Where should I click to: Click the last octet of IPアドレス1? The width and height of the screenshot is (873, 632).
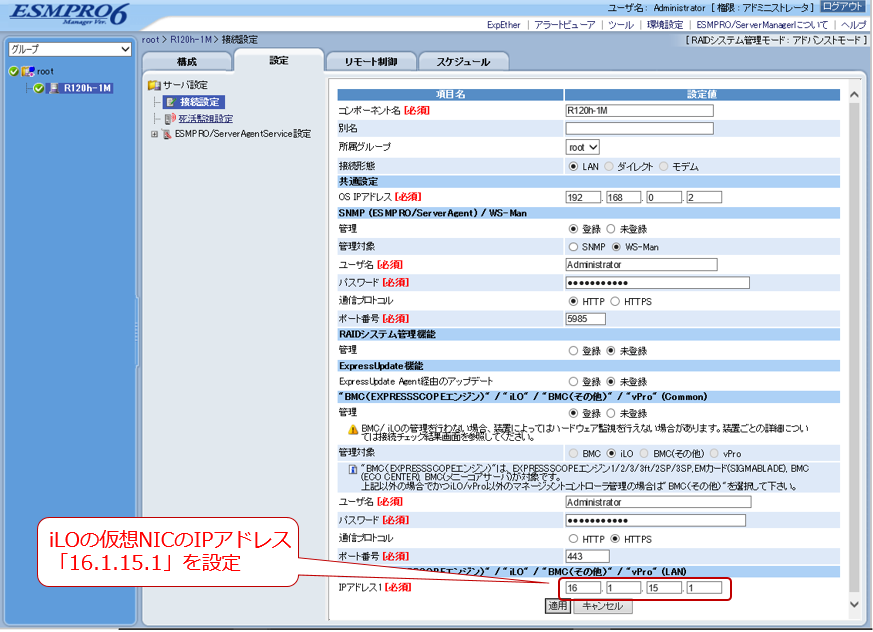tap(704, 587)
